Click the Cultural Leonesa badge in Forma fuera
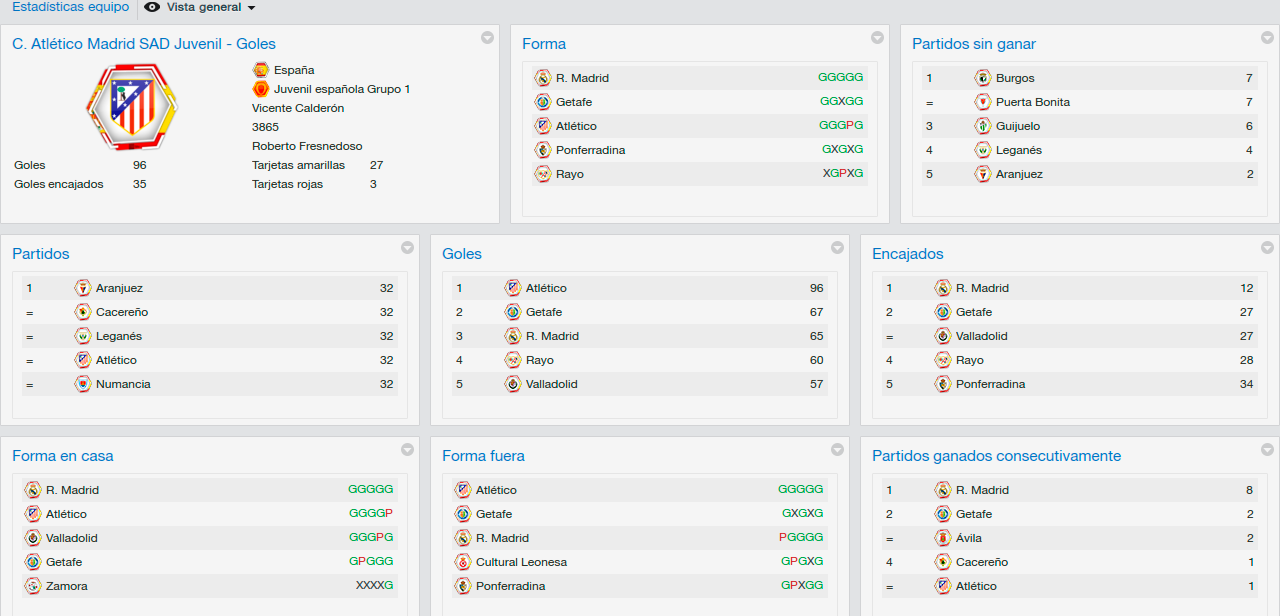This screenshot has height=616, width=1280. click(463, 562)
